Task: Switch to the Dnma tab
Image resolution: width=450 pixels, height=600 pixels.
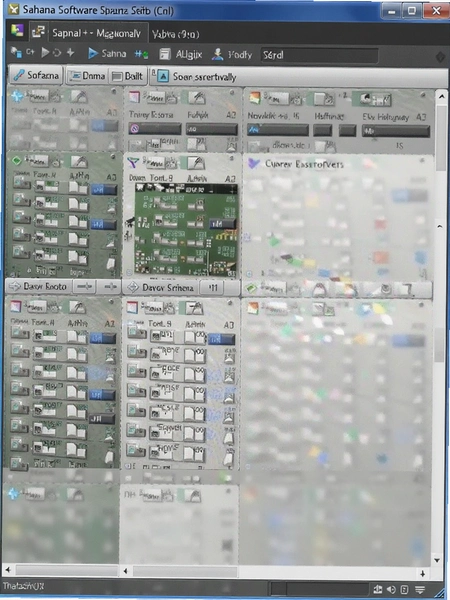Action: coord(88,76)
